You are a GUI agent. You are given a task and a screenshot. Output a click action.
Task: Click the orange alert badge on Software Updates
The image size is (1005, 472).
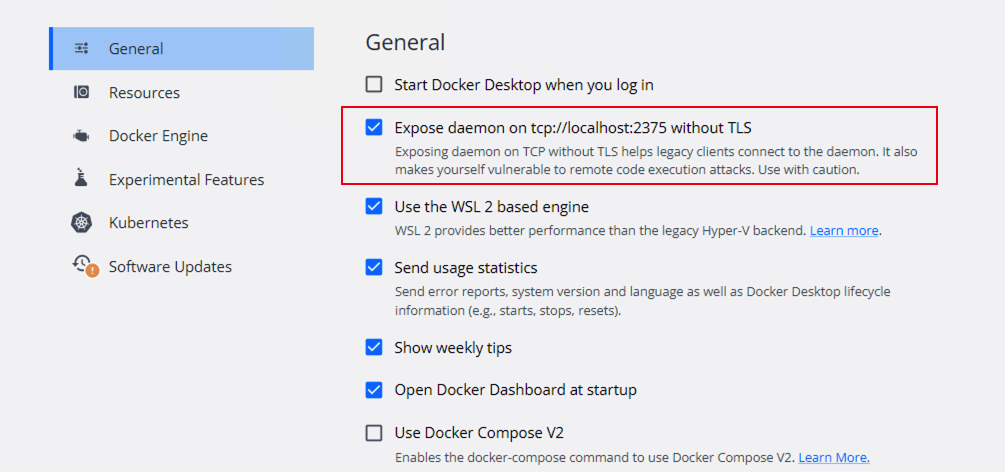92,270
